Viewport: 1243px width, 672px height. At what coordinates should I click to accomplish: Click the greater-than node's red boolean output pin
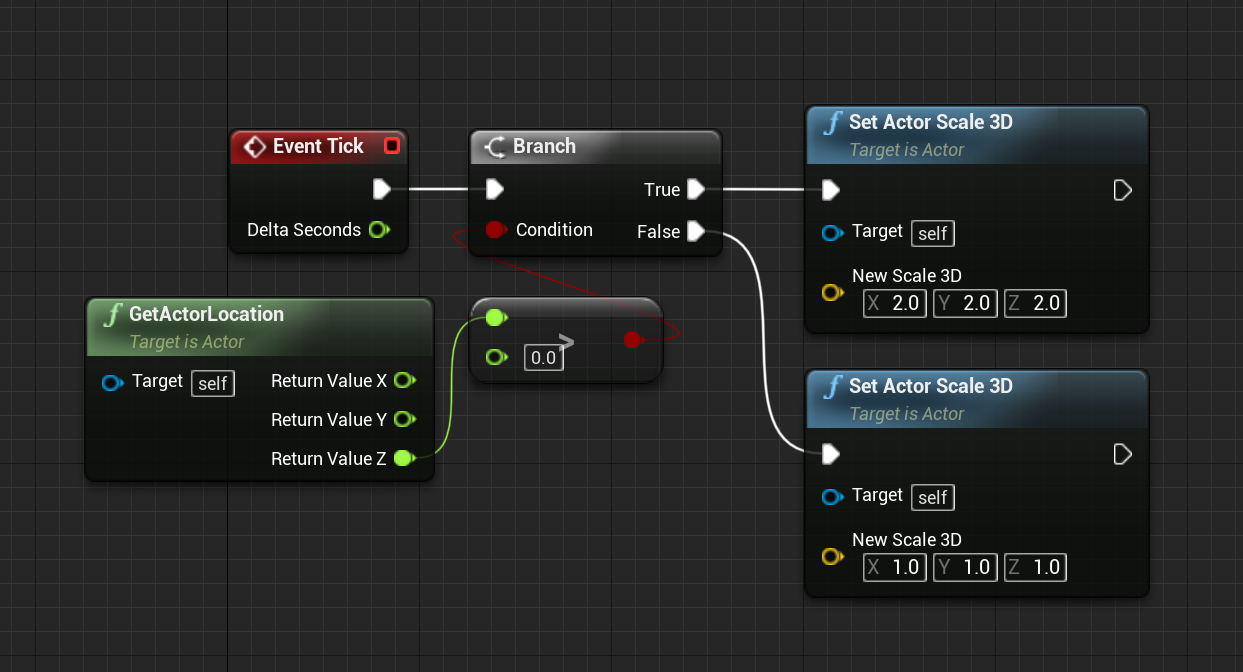pyautogui.click(x=631, y=340)
